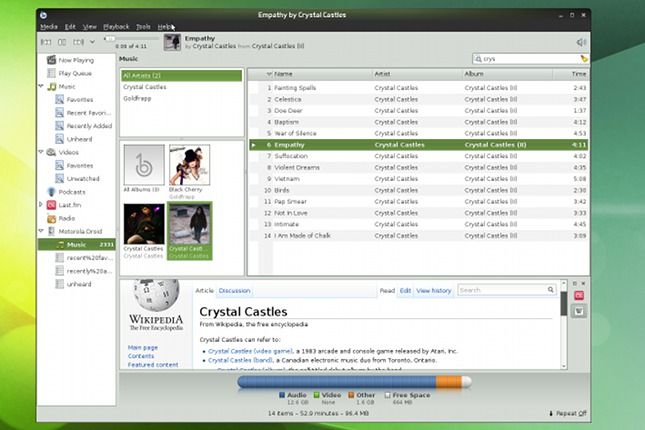Open the Playback menu
Image resolution: width=645 pixels, height=430 pixels.
[x=116, y=27]
